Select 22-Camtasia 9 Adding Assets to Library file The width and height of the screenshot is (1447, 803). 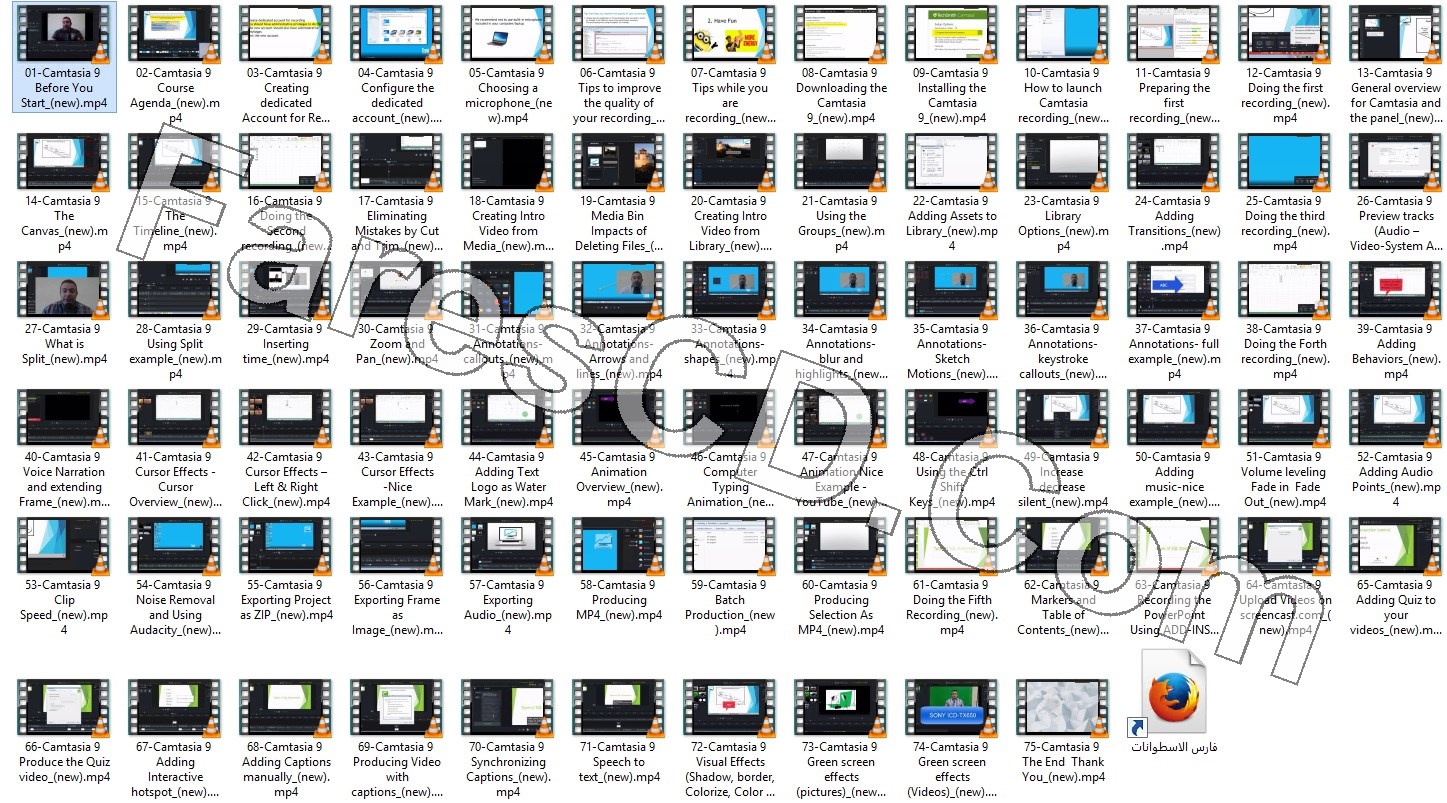pyautogui.click(x=952, y=192)
